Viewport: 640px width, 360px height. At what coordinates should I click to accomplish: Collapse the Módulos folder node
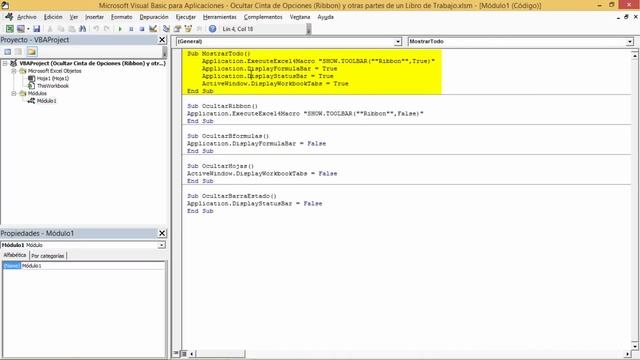point(13,93)
